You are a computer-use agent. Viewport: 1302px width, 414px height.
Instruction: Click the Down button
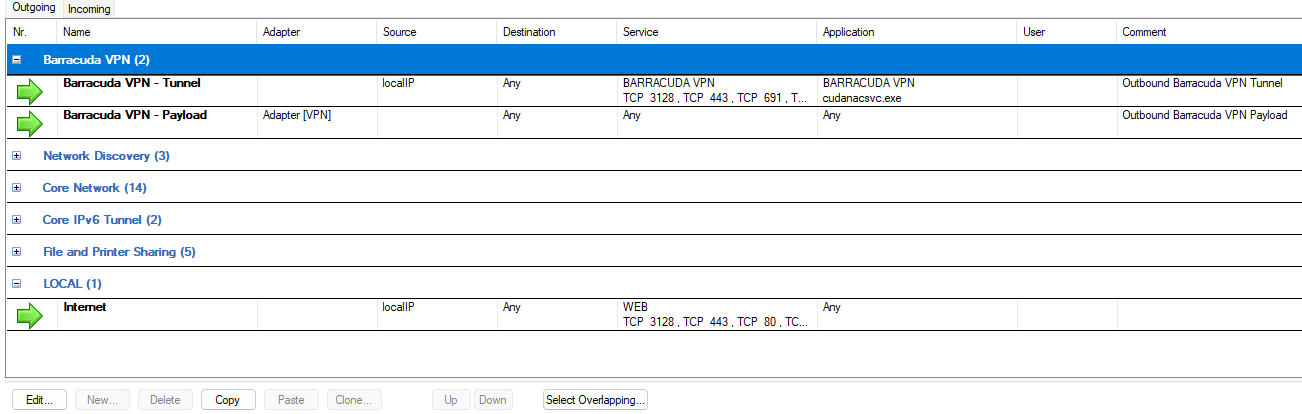[x=493, y=400]
